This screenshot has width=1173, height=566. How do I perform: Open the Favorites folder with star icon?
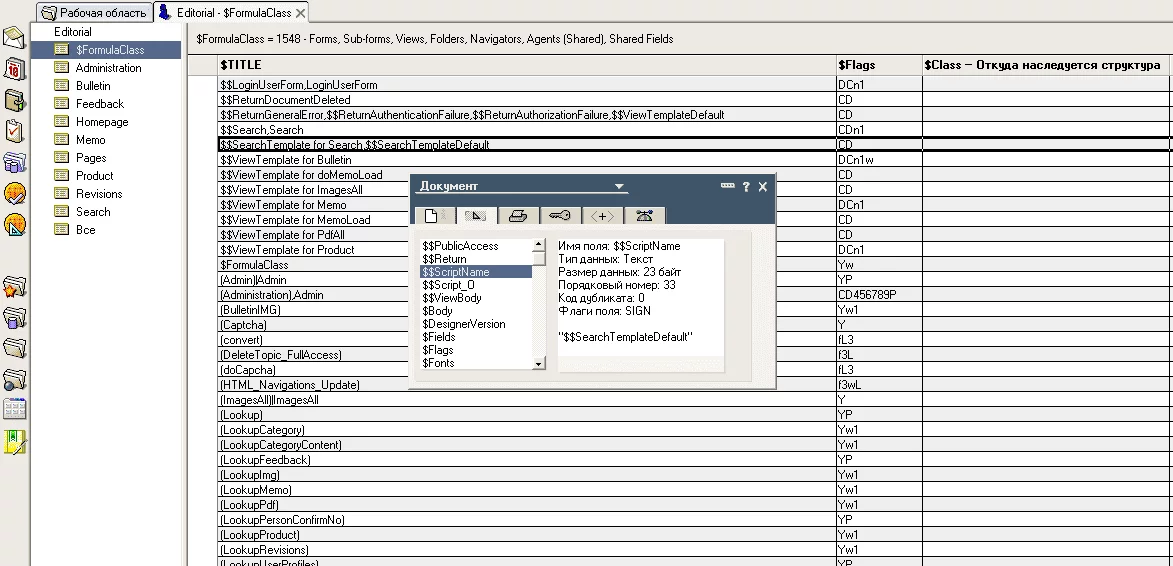(14, 288)
